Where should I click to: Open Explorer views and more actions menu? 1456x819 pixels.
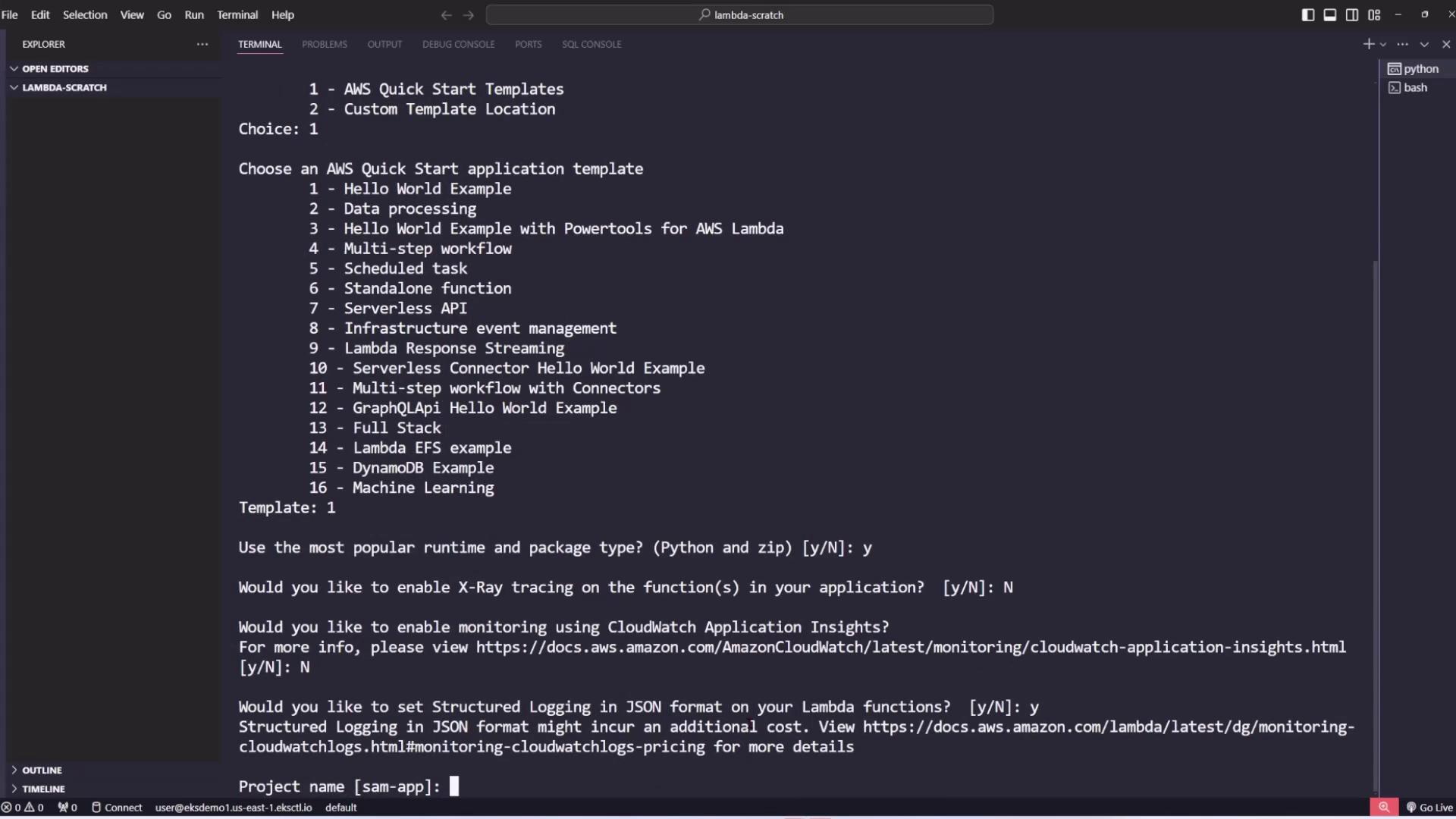(202, 44)
